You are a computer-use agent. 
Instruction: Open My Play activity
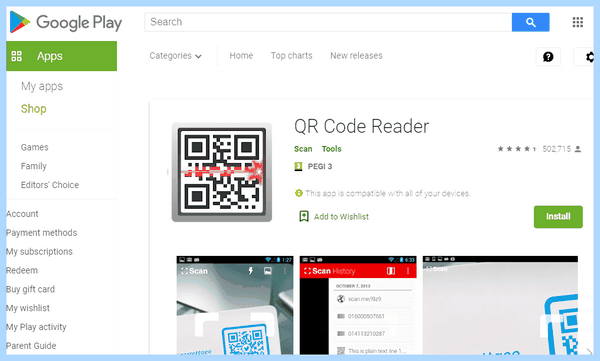[x=36, y=327]
